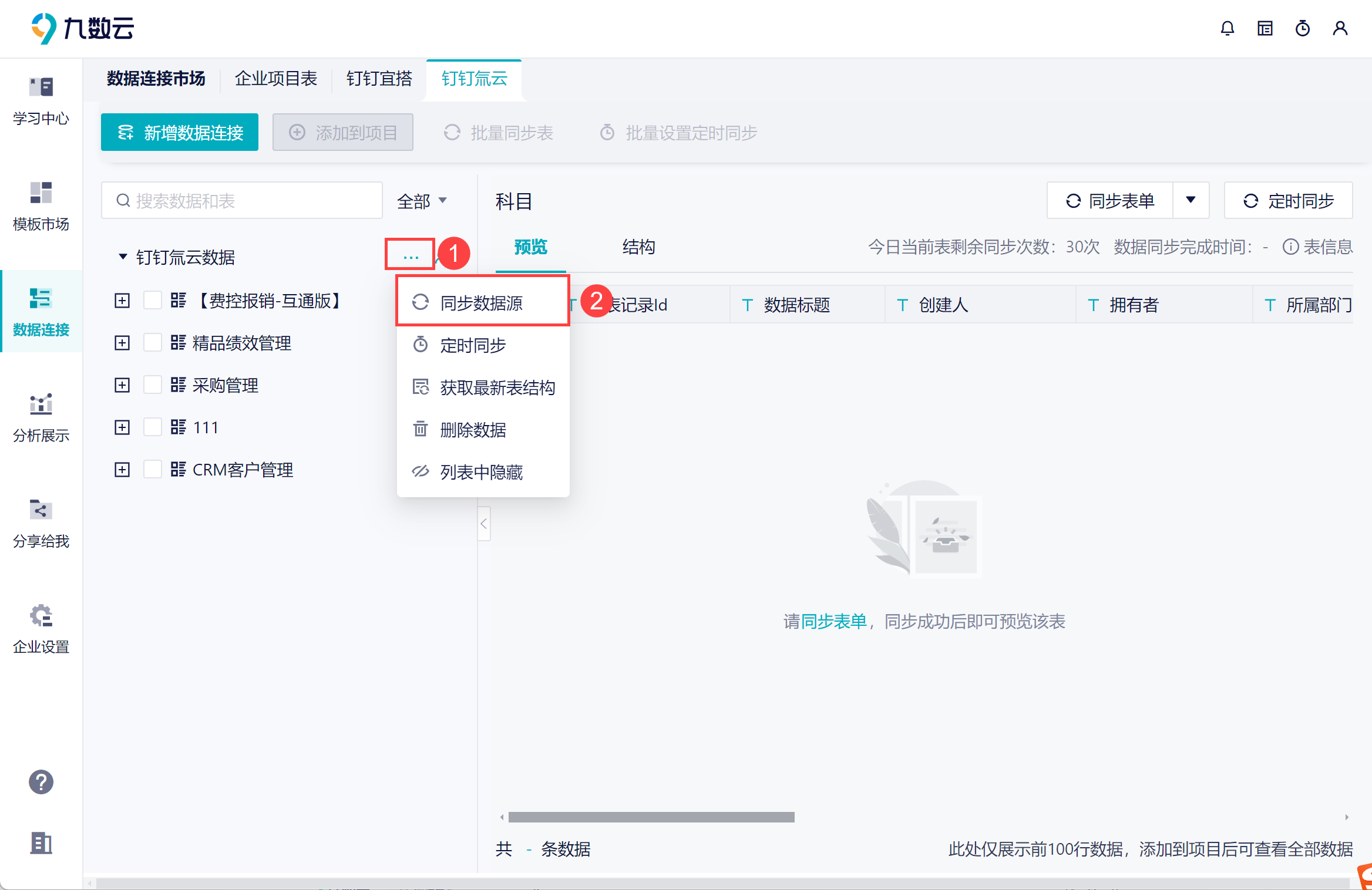The height and width of the screenshot is (890, 1372).
Task: Choose 同步数据源 from context menu
Action: coord(482,303)
